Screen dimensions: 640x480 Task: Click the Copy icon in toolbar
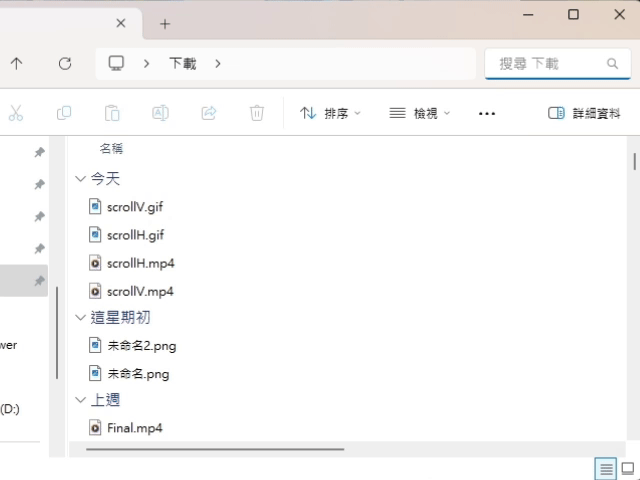64,113
